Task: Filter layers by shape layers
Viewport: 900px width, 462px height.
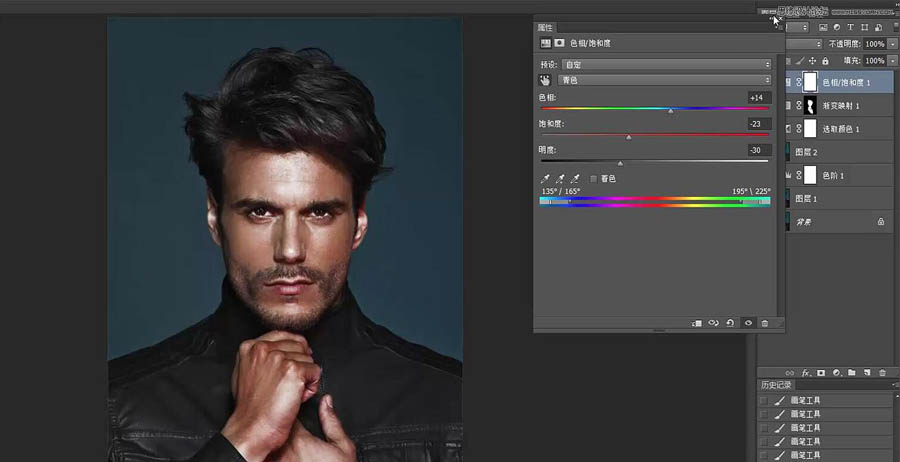Action: (864, 27)
